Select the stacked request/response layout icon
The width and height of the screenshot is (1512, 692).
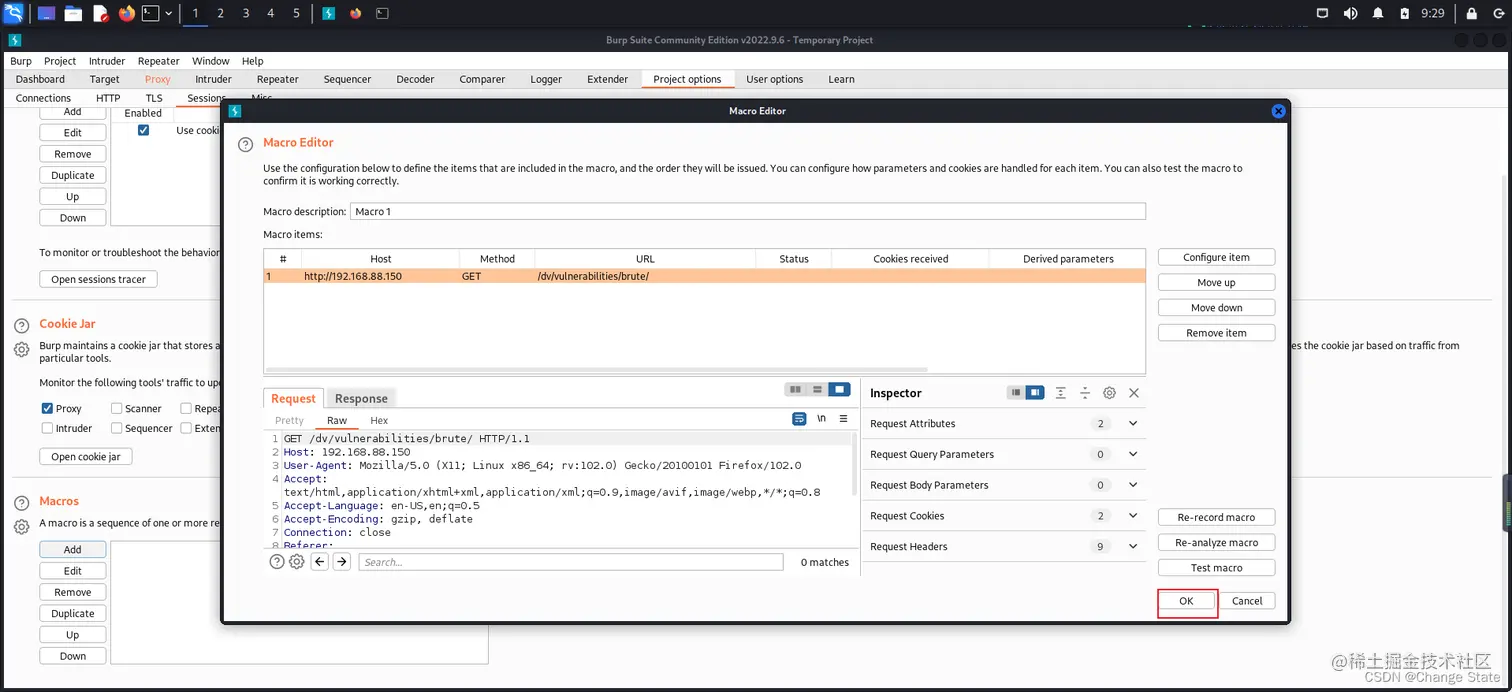[817, 389]
